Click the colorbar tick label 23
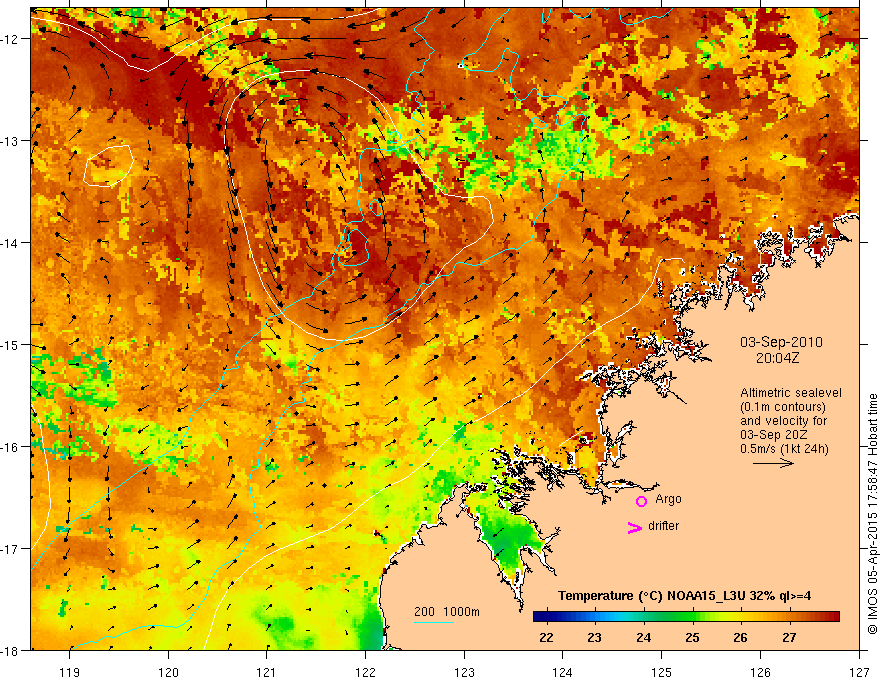Viewport: 880px width, 680px height. [x=594, y=637]
